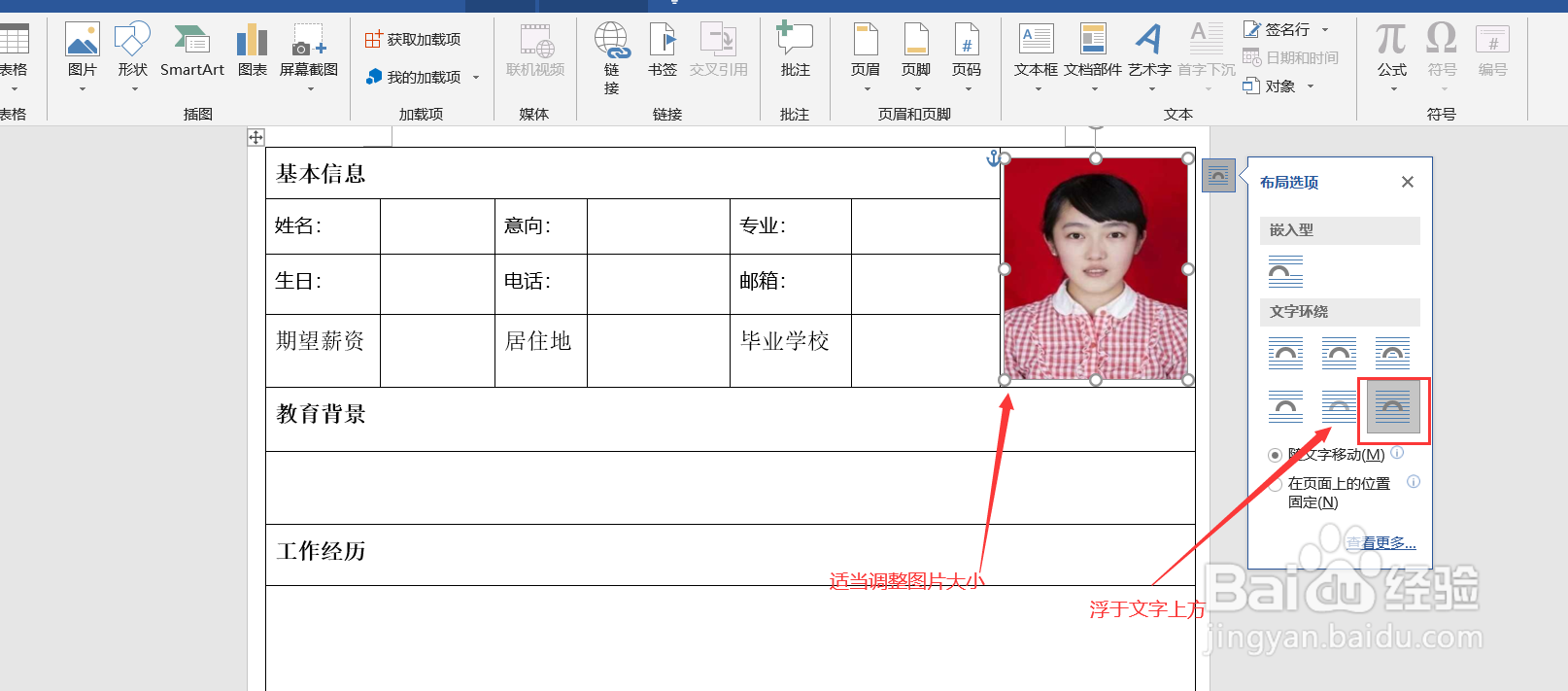The width and height of the screenshot is (1568, 691).
Task: Click the 文本框 text box icon
Action: pos(1037,40)
